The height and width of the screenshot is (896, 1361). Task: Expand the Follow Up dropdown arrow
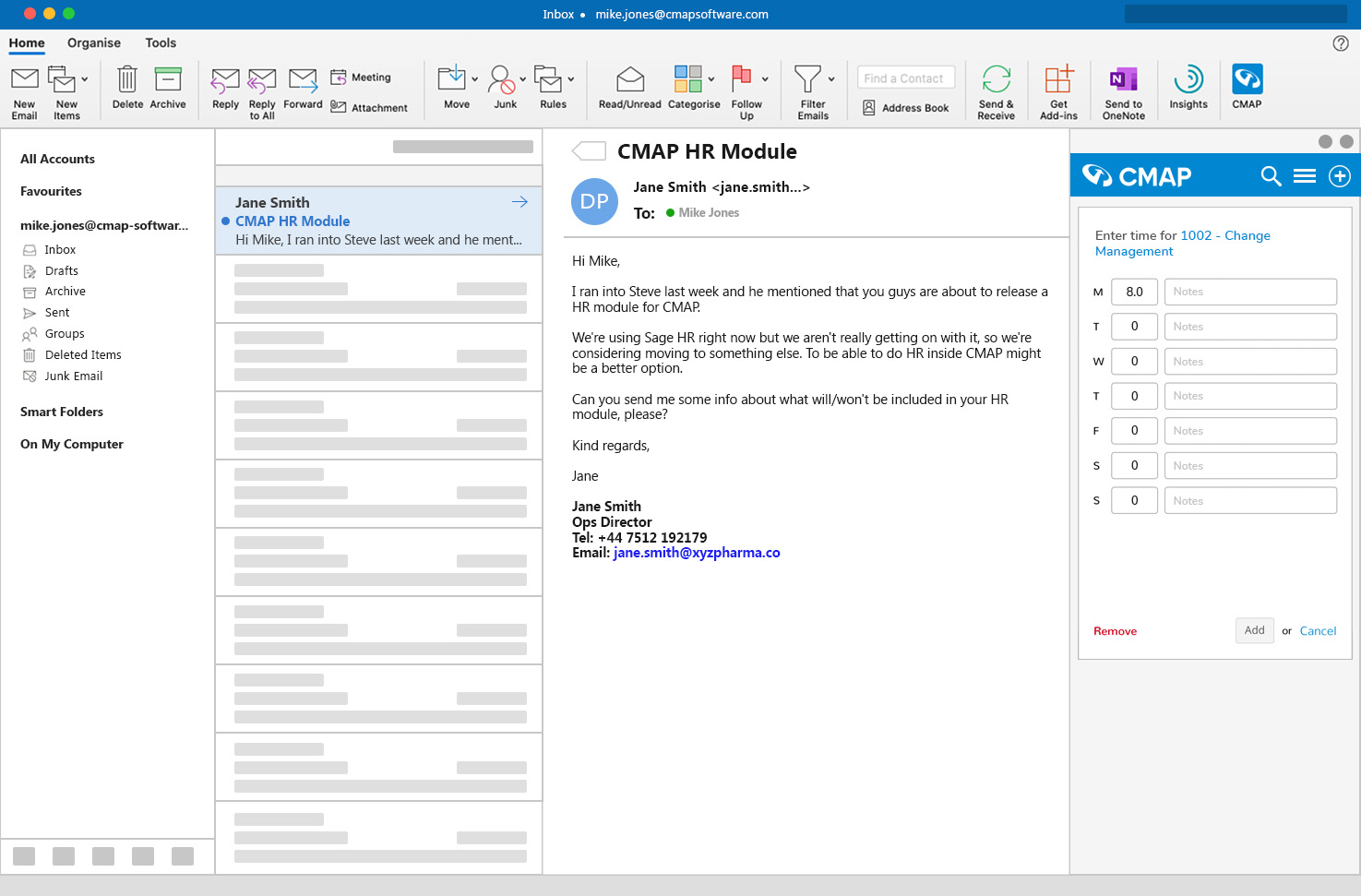click(x=765, y=79)
